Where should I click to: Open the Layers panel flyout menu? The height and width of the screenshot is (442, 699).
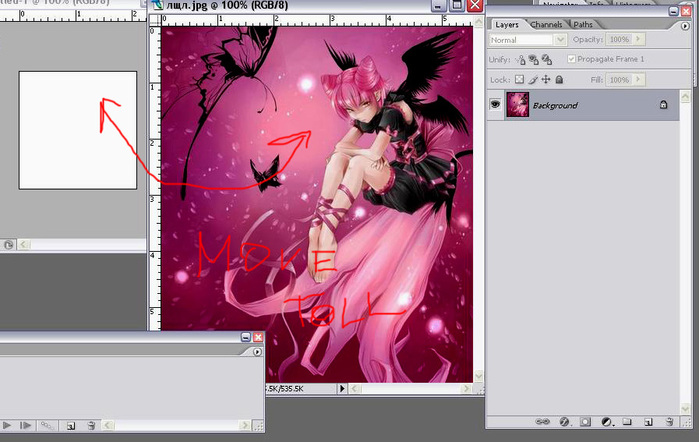point(685,26)
